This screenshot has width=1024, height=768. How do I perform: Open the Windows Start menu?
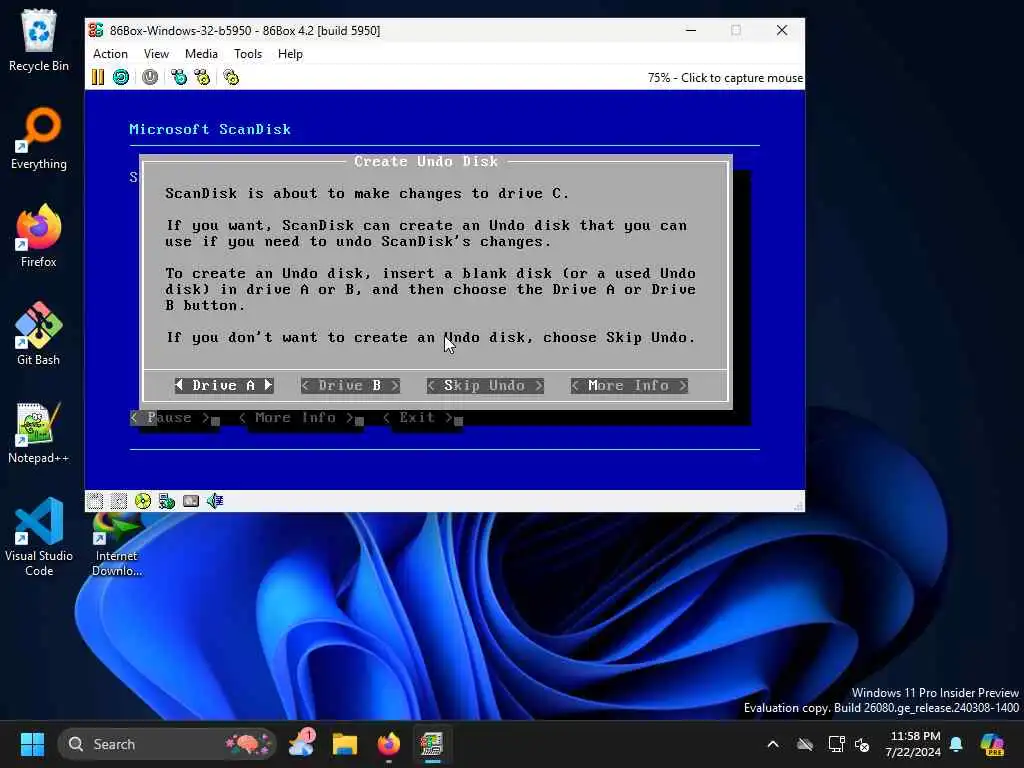pyautogui.click(x=32, y=744)
